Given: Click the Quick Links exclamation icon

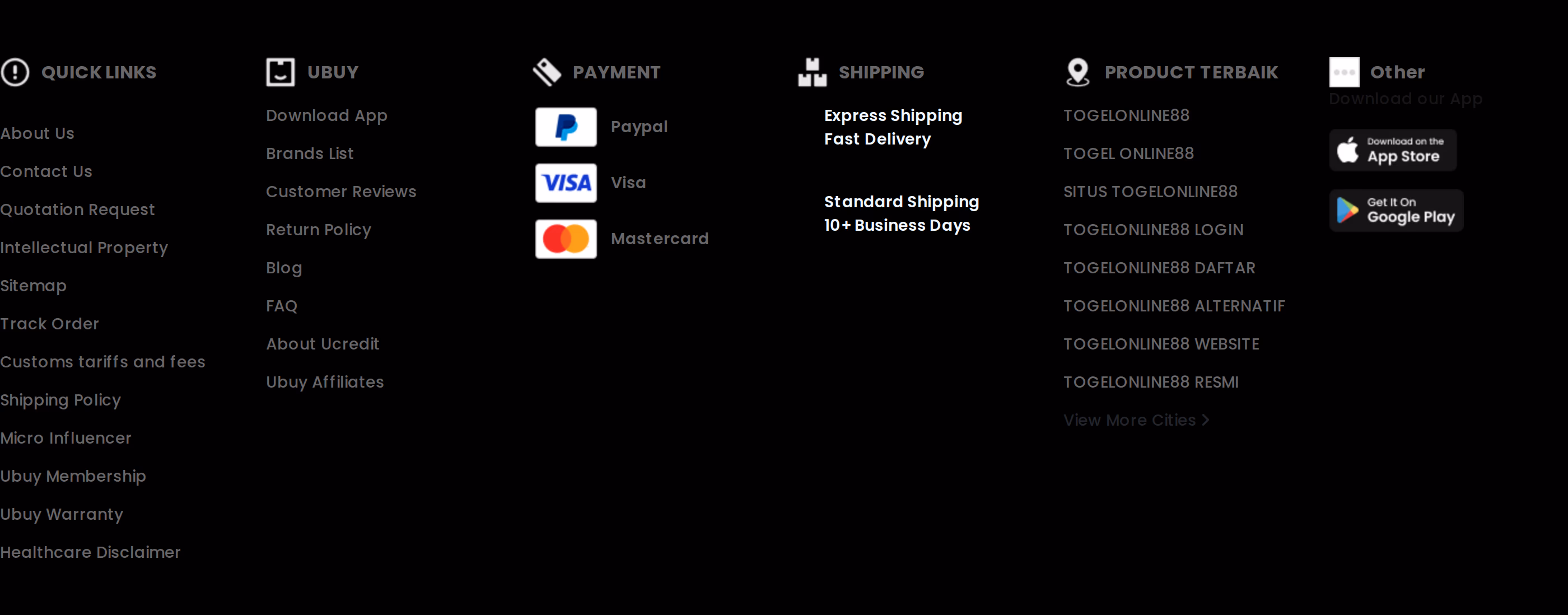Looking at the screenshot, I should [15, 72].
